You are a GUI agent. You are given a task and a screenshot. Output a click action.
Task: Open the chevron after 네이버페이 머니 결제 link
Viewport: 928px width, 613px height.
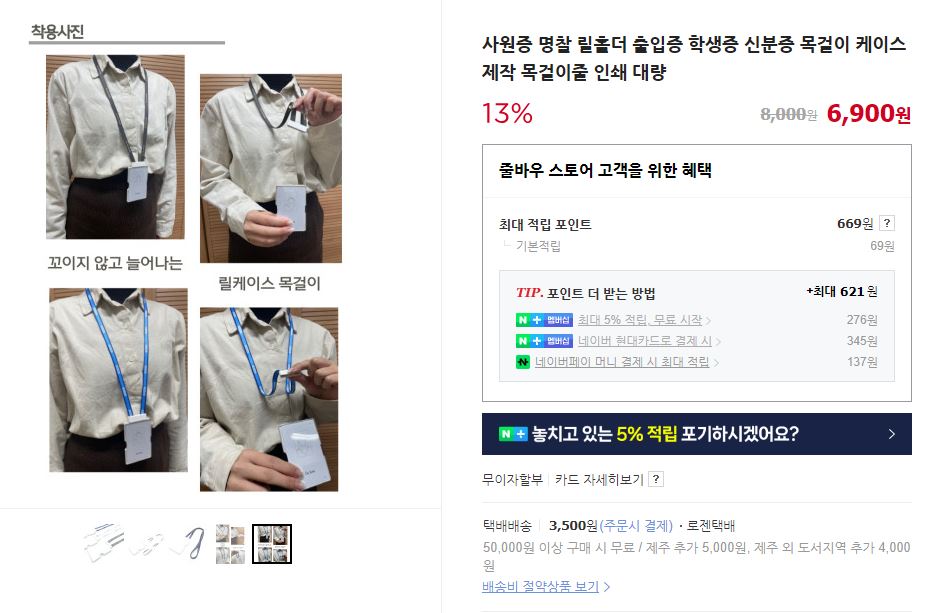[716, 363]
